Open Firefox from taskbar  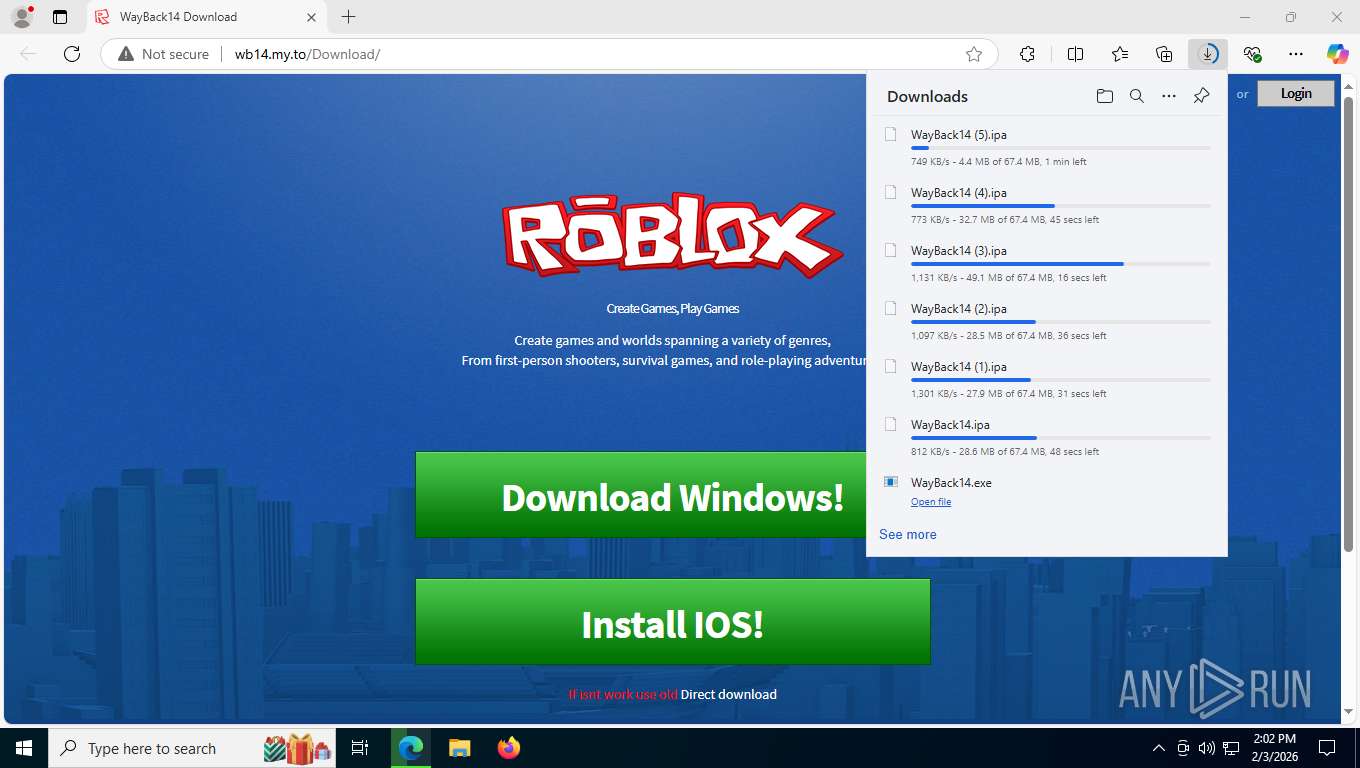508,748
